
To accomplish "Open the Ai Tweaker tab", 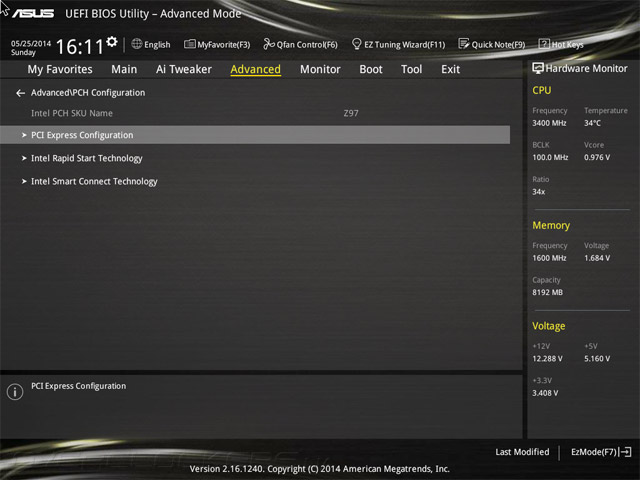I will point(184,69).
